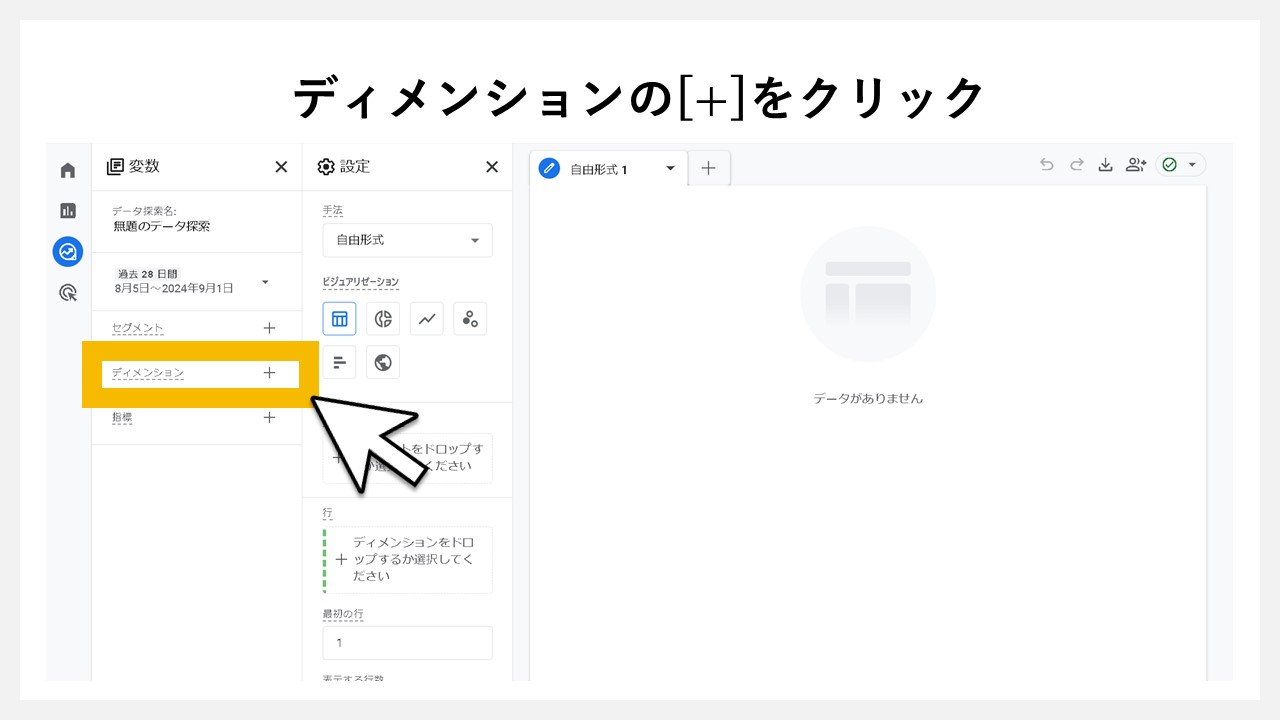The height and width of the screenshot is (720, 1280).
Task: Expand the dropdown arrow on the 自由形式 1 tab
Action: 671,168
